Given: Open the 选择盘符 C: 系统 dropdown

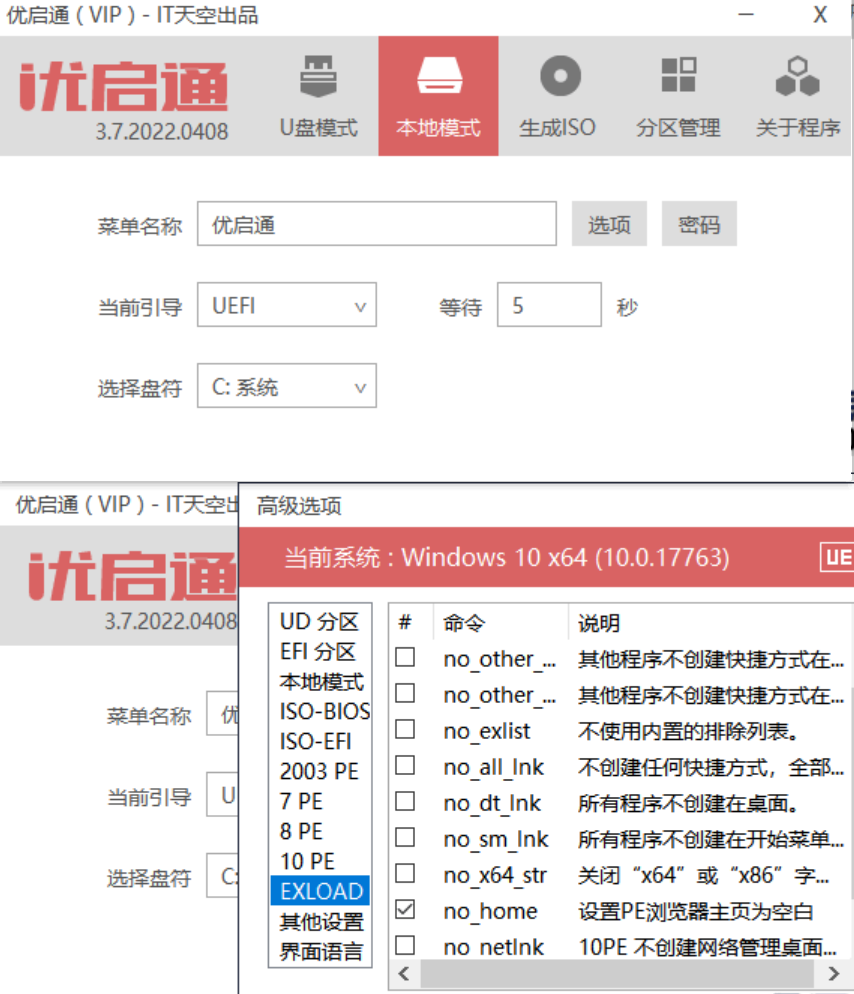Looking at the screenshot, I should (286, 387).
